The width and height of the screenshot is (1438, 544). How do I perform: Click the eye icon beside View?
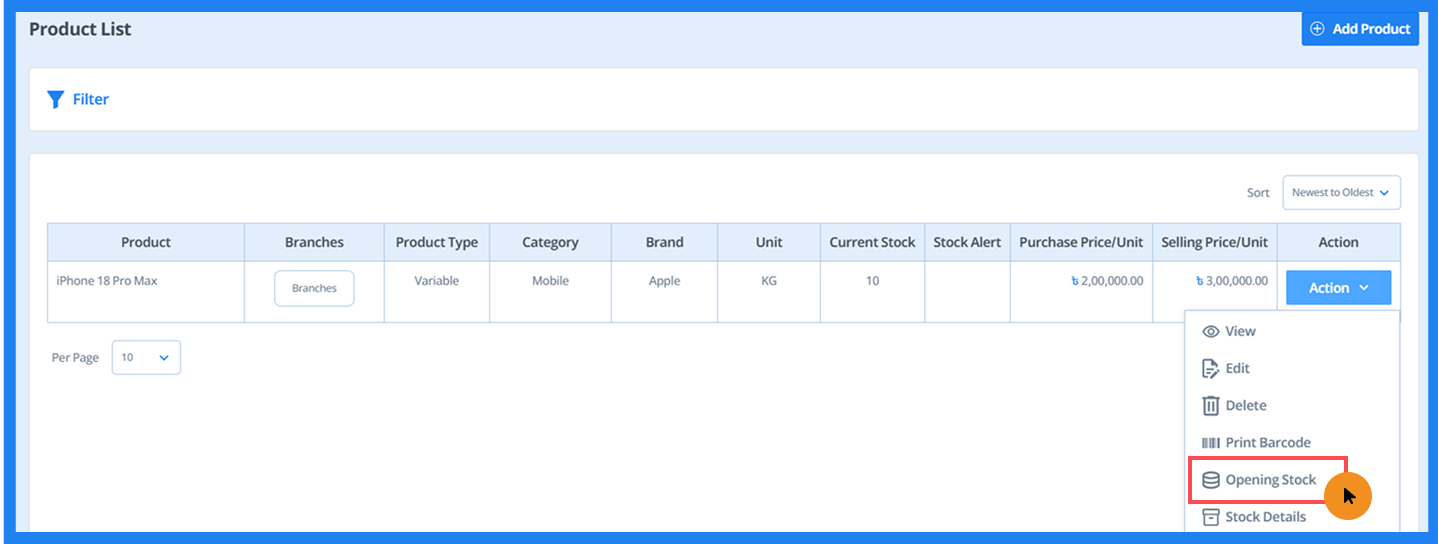coord(1210,331)
